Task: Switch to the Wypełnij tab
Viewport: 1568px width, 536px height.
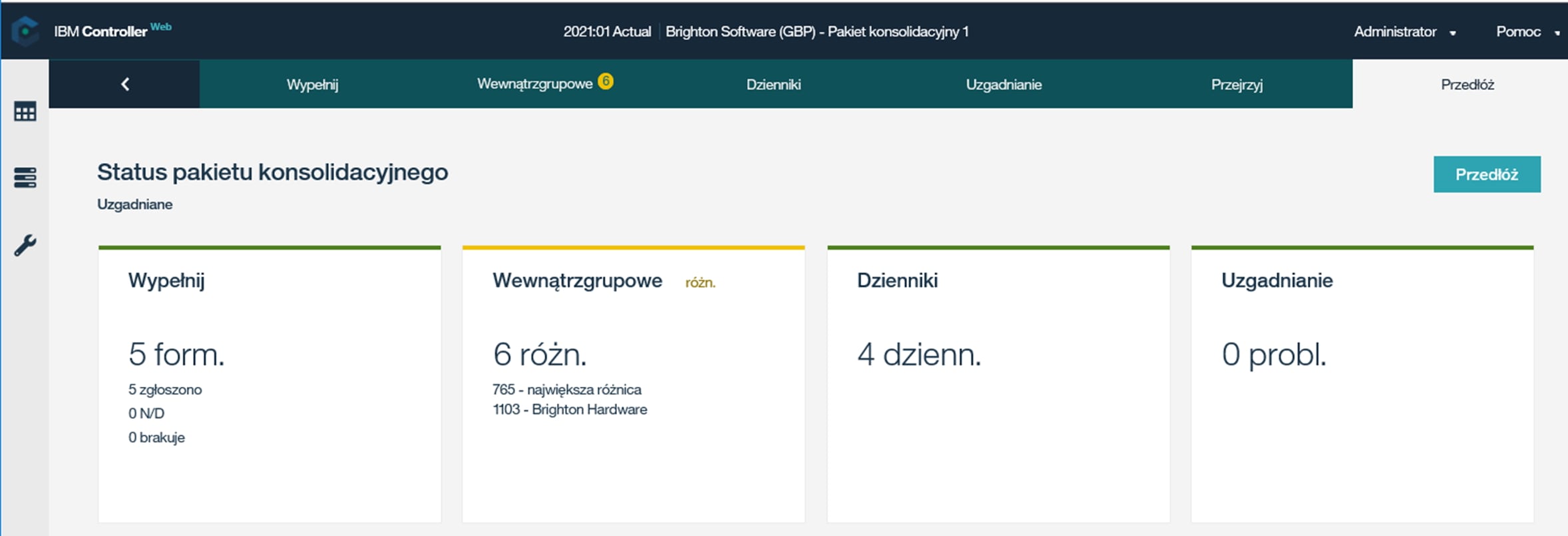Action: point(312,85)
